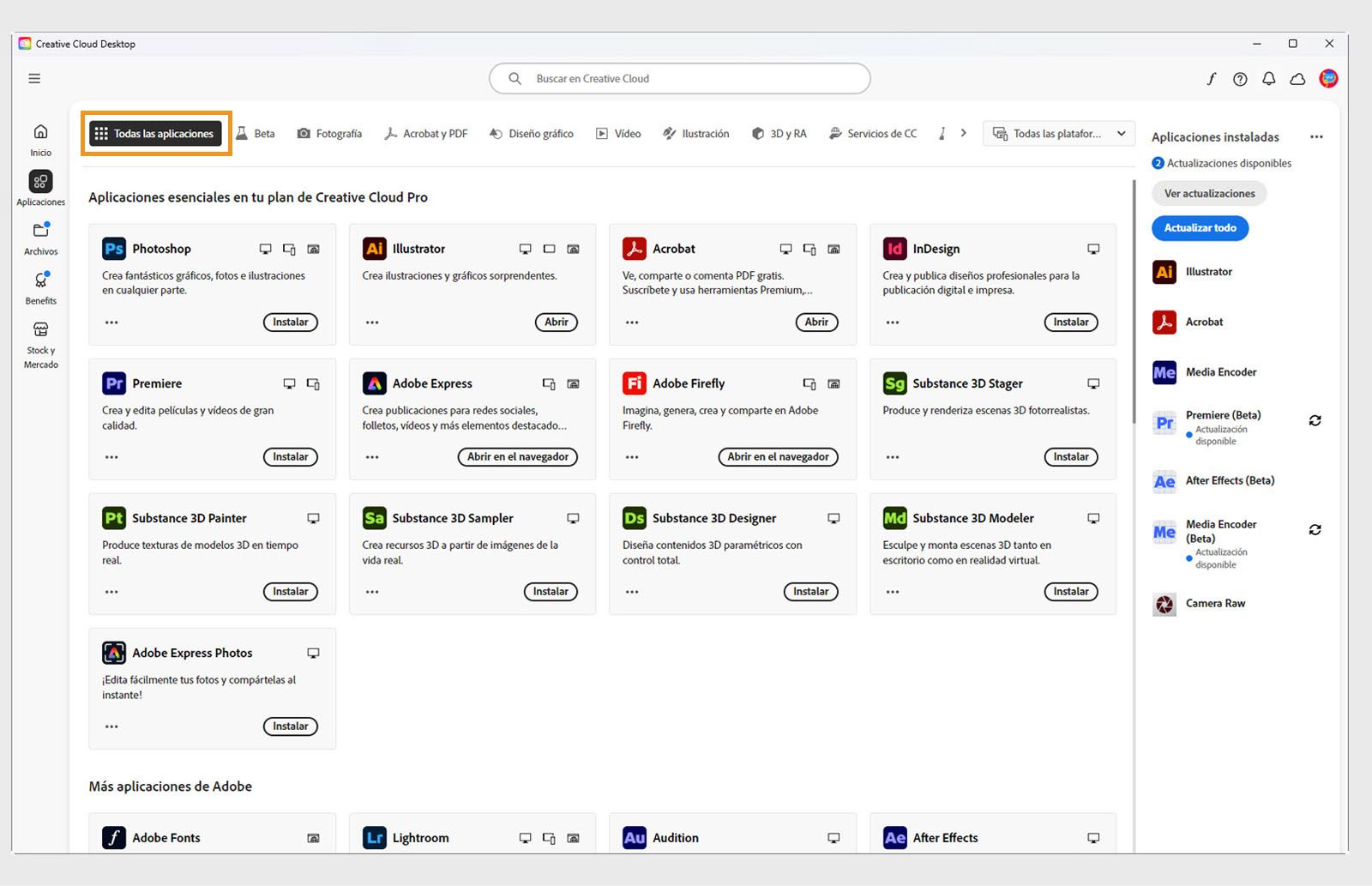Click Instalar on the InDesign card

click(1070, 322)
